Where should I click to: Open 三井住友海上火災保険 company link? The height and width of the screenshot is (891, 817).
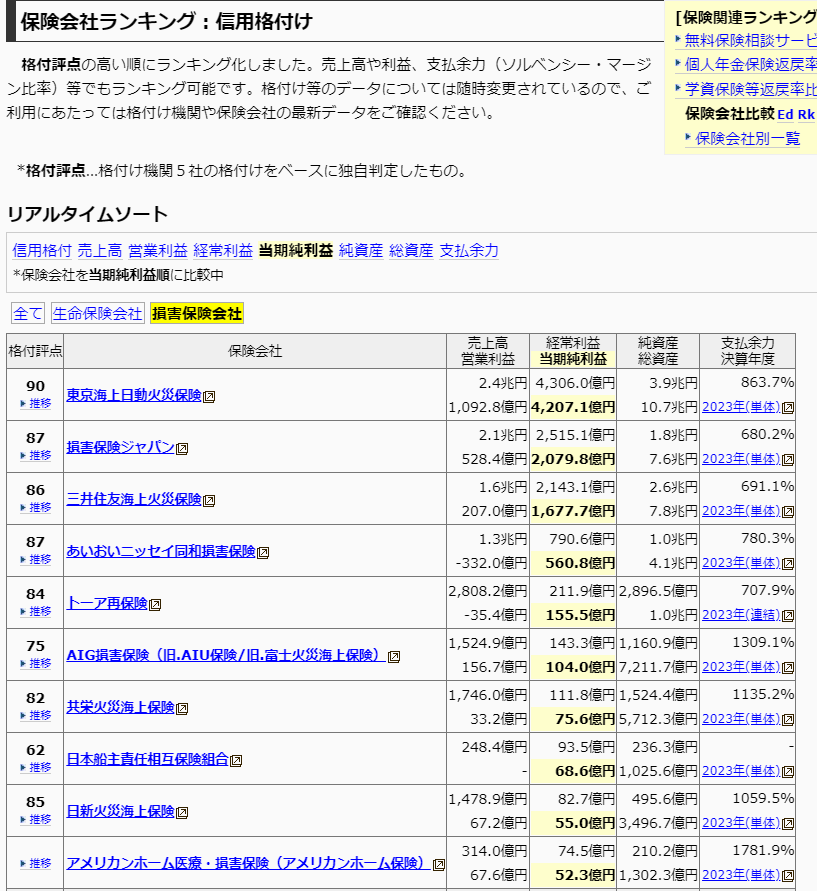[134, 499]
